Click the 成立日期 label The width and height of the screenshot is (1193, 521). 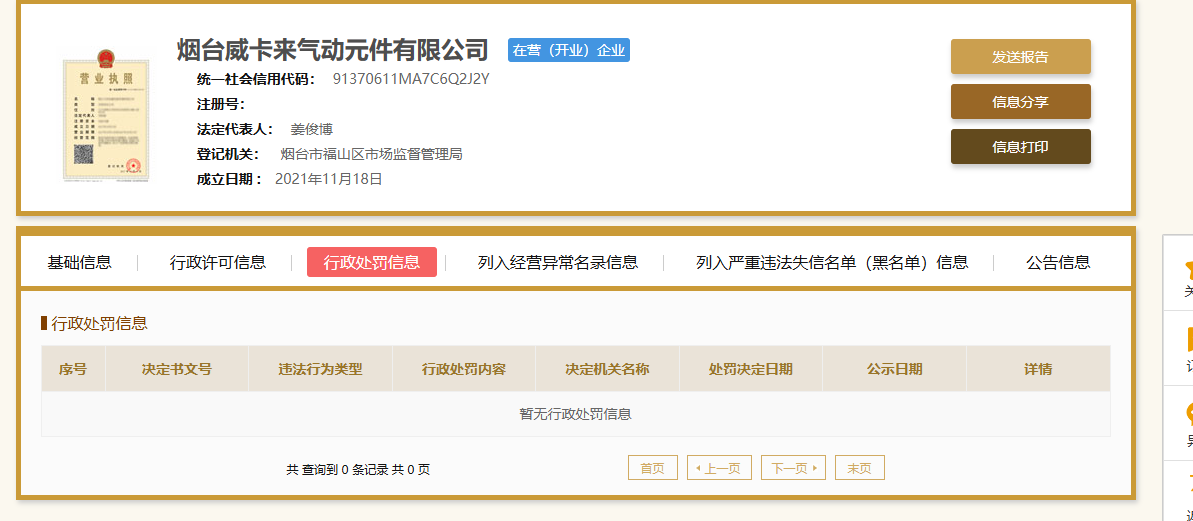tap(229, 179)
